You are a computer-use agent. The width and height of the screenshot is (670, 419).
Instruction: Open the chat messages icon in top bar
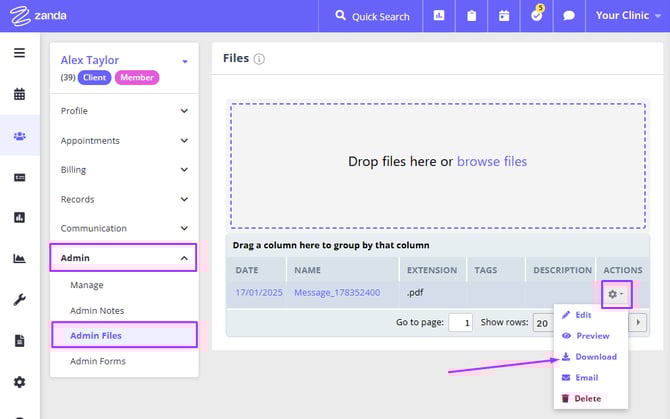pos(569,16)
